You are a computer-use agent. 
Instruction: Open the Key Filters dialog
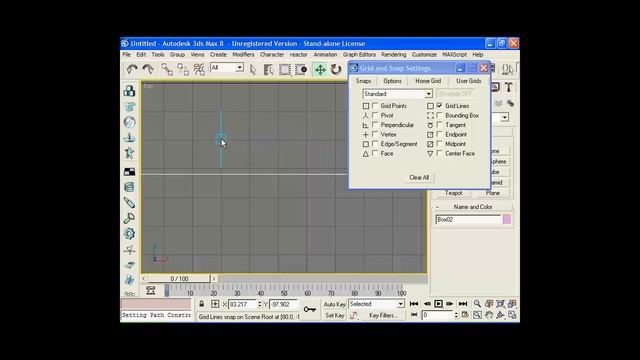(383, 316)
